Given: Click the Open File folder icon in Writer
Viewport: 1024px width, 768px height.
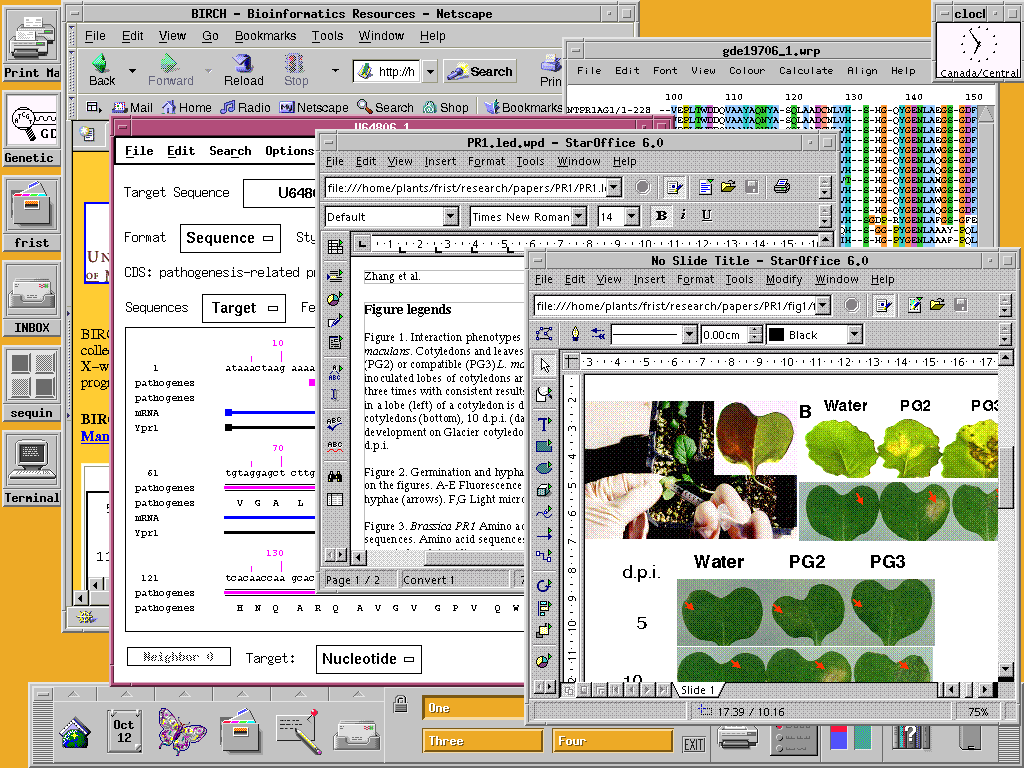Looking at the screenshot, I should 728,187.
